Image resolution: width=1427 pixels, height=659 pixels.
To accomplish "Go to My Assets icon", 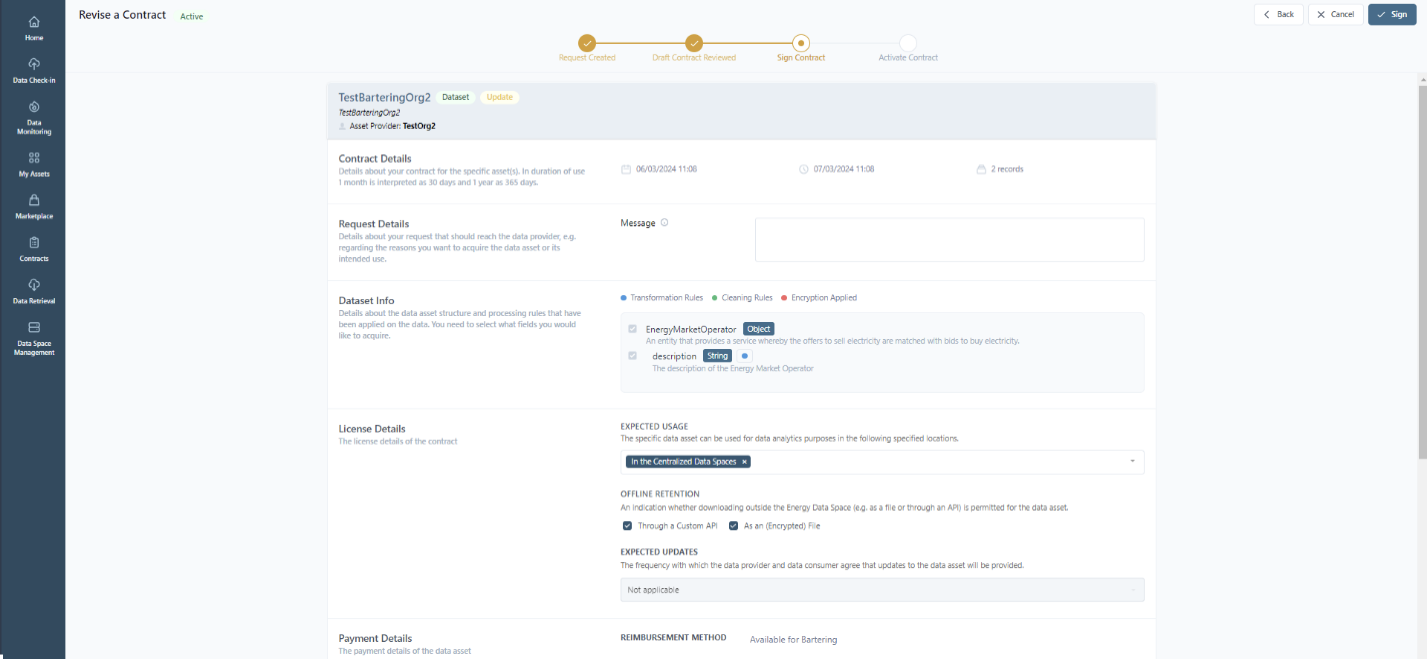I will (x=34, y=158).
